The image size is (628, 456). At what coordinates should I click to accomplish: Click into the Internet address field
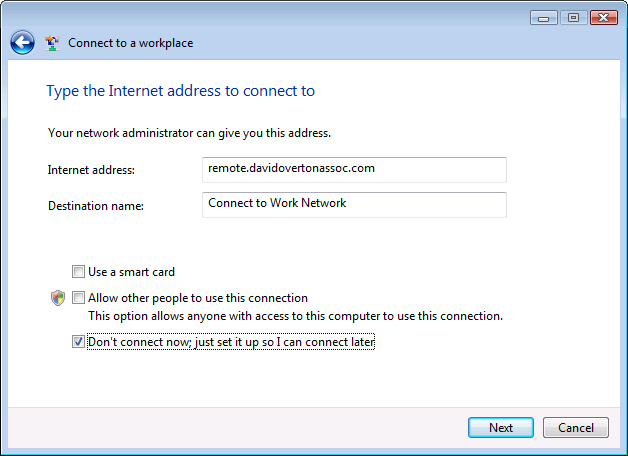tap(354, 170)
